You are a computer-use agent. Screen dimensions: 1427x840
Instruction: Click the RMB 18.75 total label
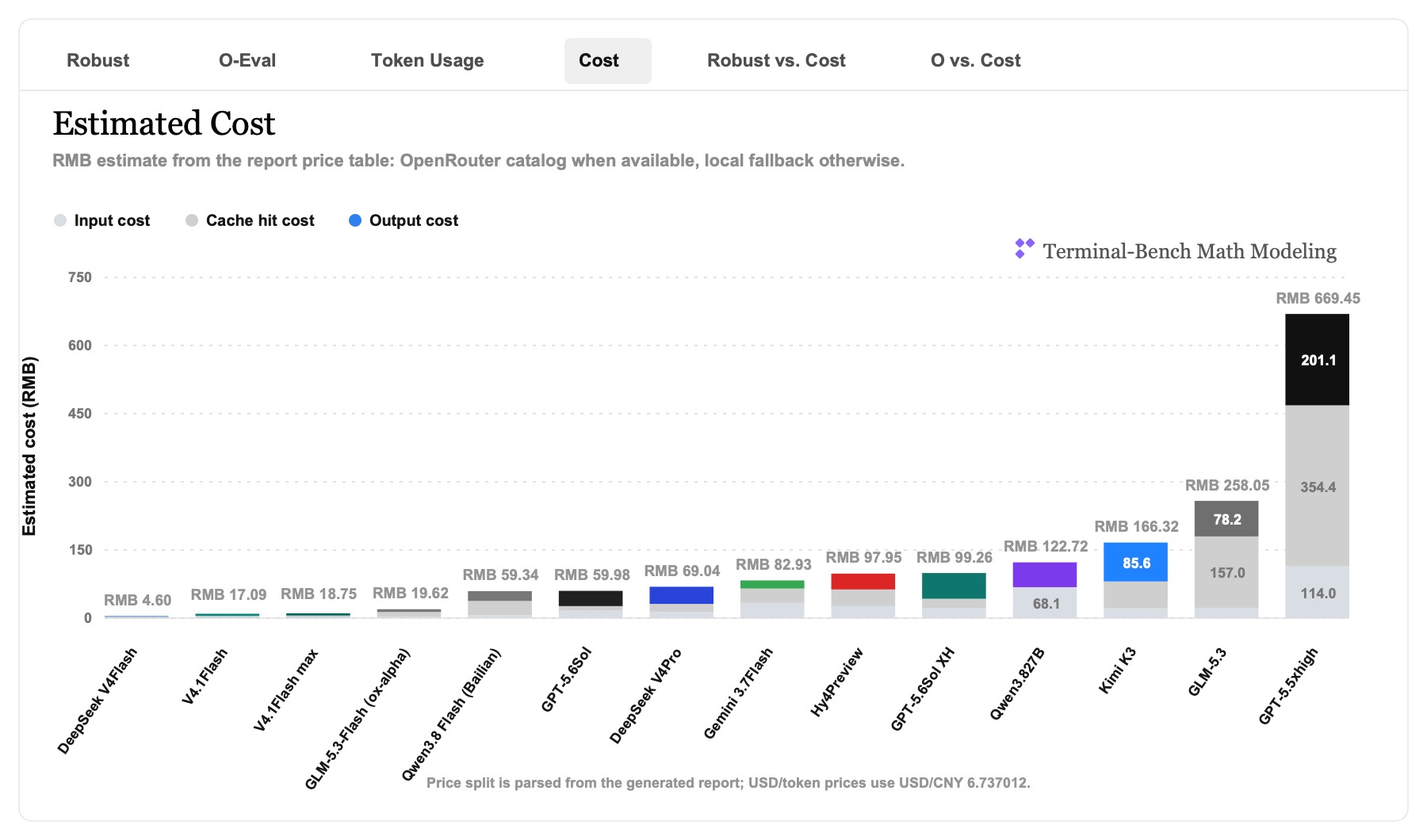pos(319,594)
